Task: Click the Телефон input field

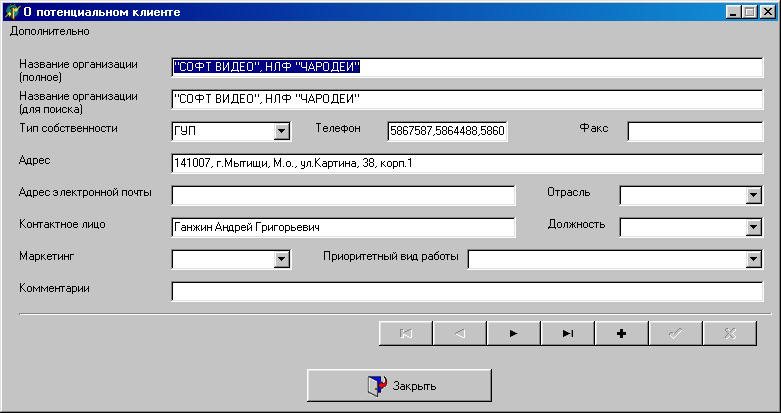Action: 447,132
